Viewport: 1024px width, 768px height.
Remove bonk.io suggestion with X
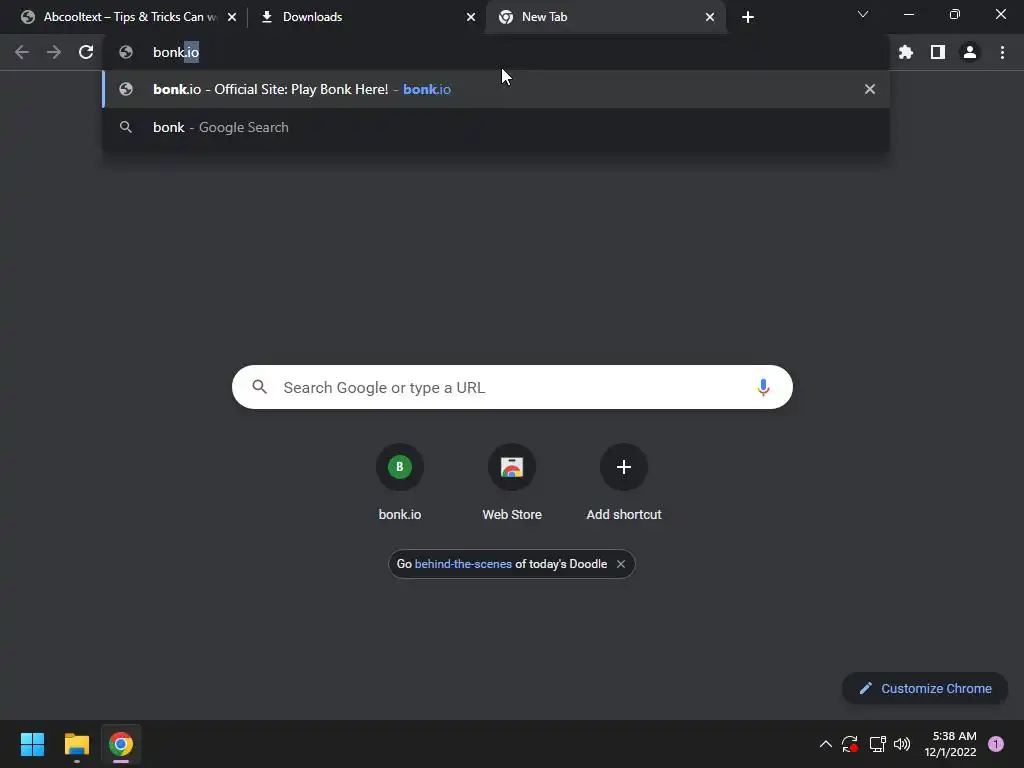click(870, 89)
